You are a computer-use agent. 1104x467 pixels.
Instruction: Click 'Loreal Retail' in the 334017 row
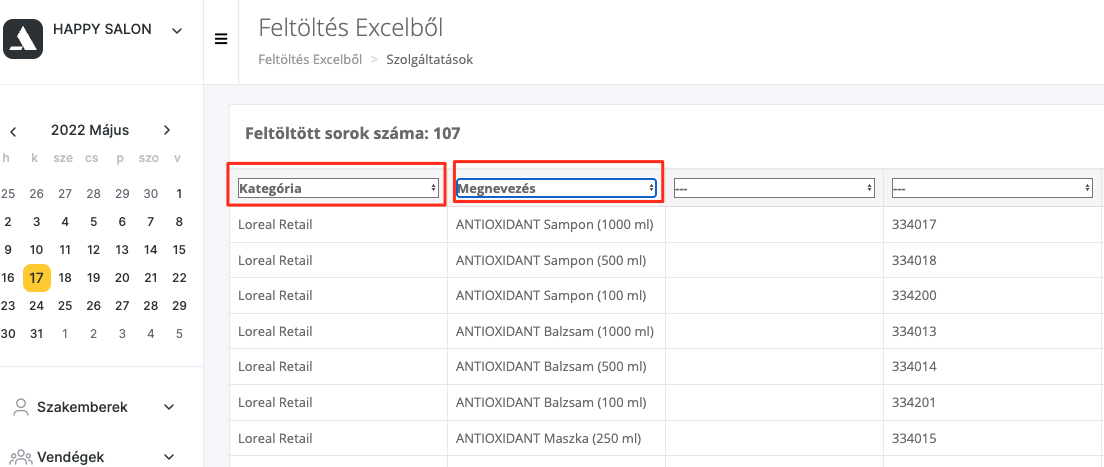pyautogui.click(x=275, y=225)
